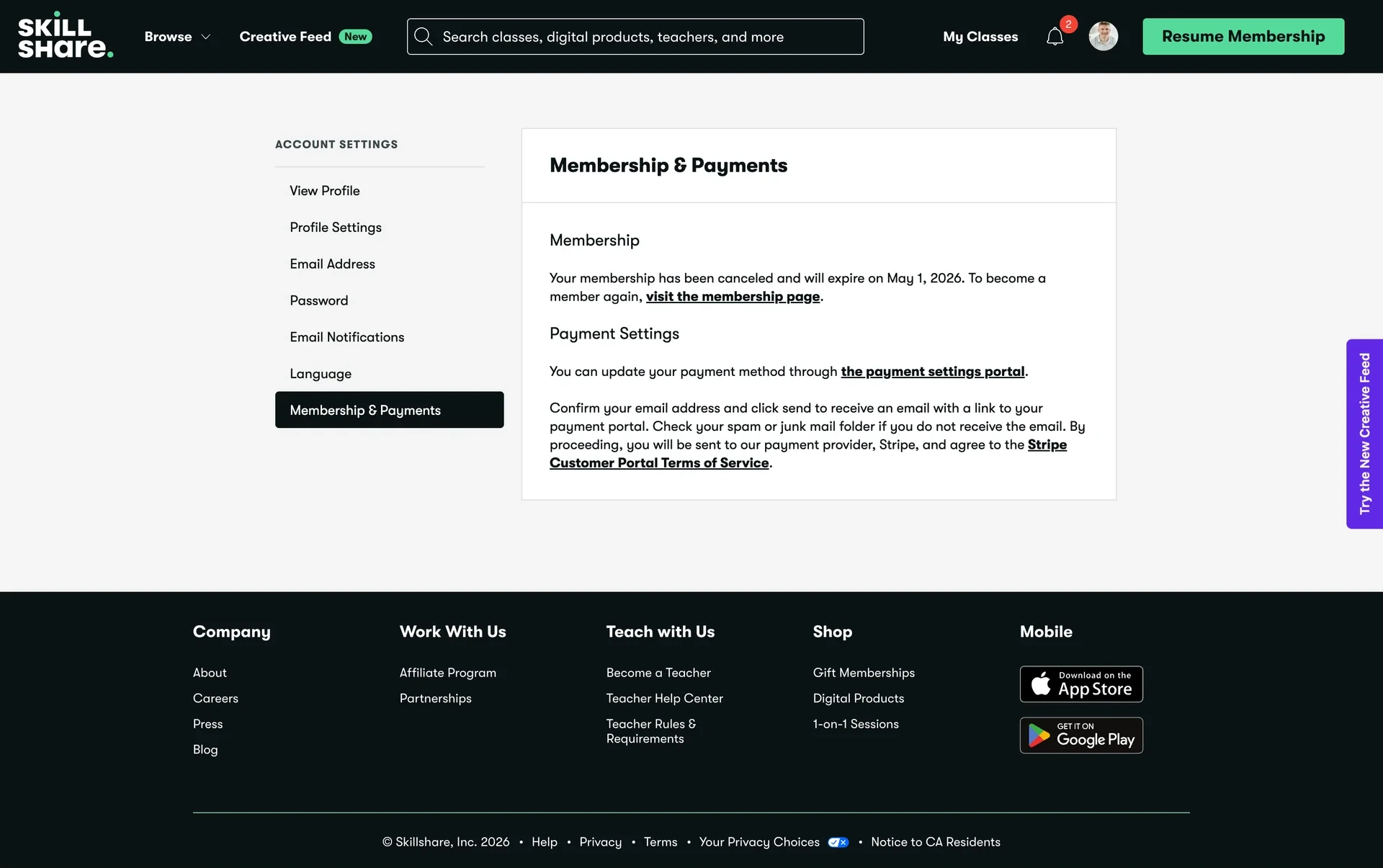Click the Skillshare logo
1383x868 pixels.
coord(66,35)
